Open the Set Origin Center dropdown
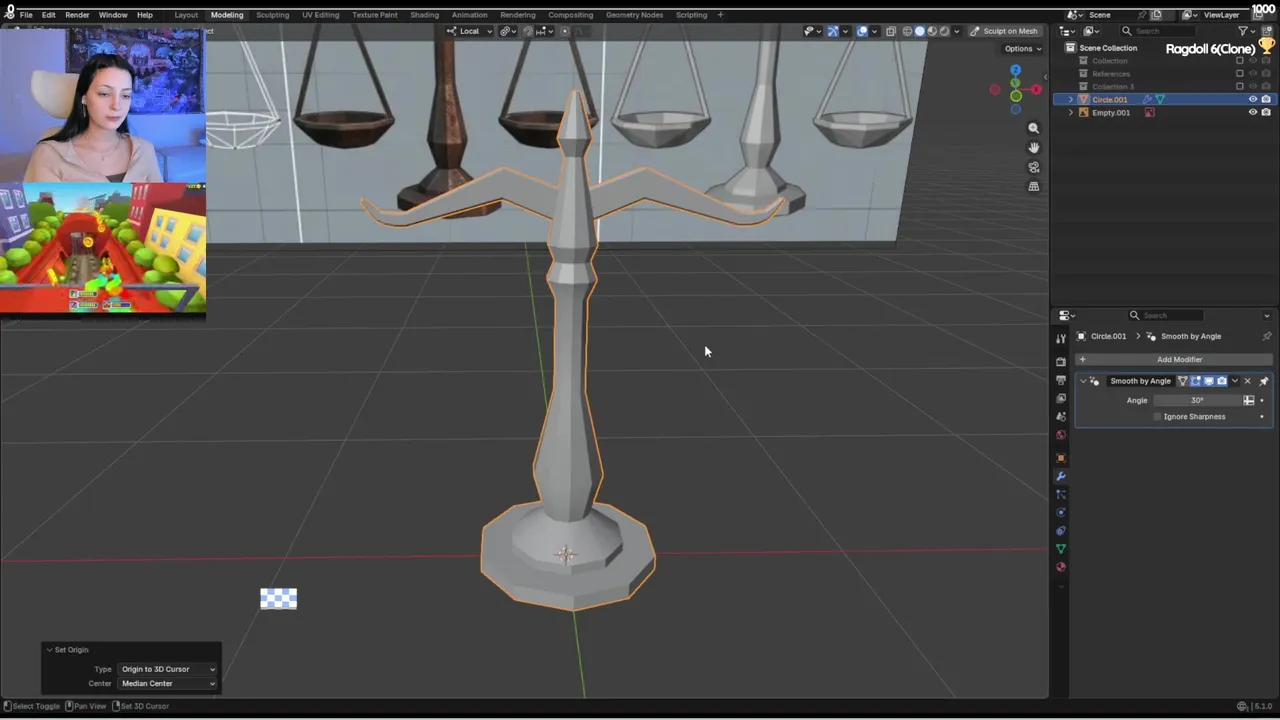This screenshot has width=1280, height=720. point(168,683)
